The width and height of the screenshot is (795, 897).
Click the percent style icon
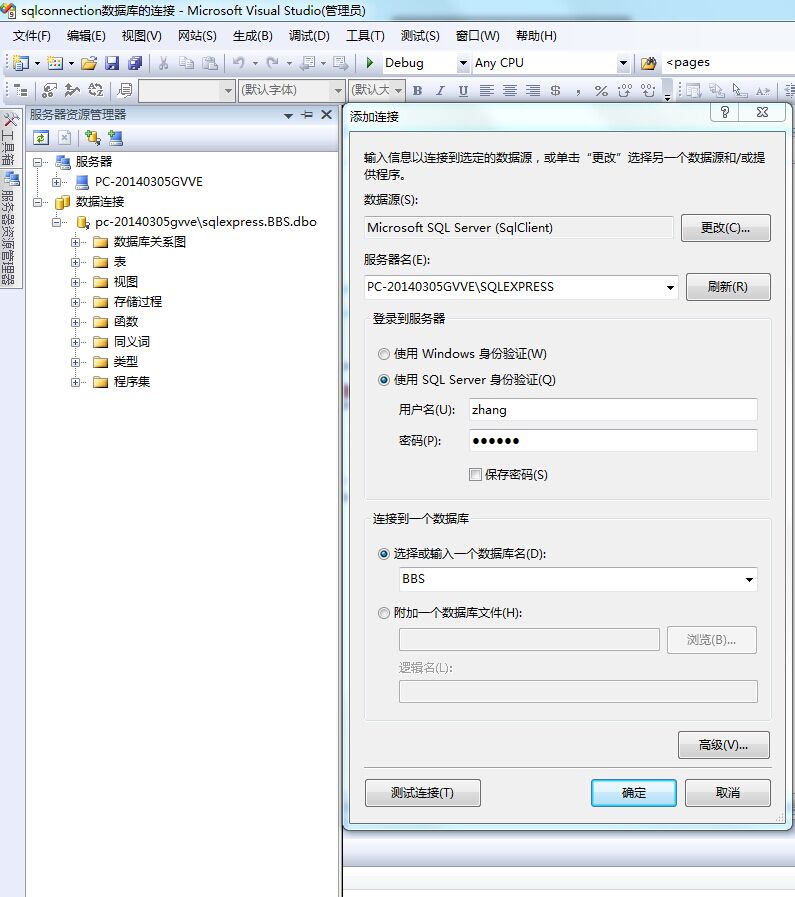(601, 90)
